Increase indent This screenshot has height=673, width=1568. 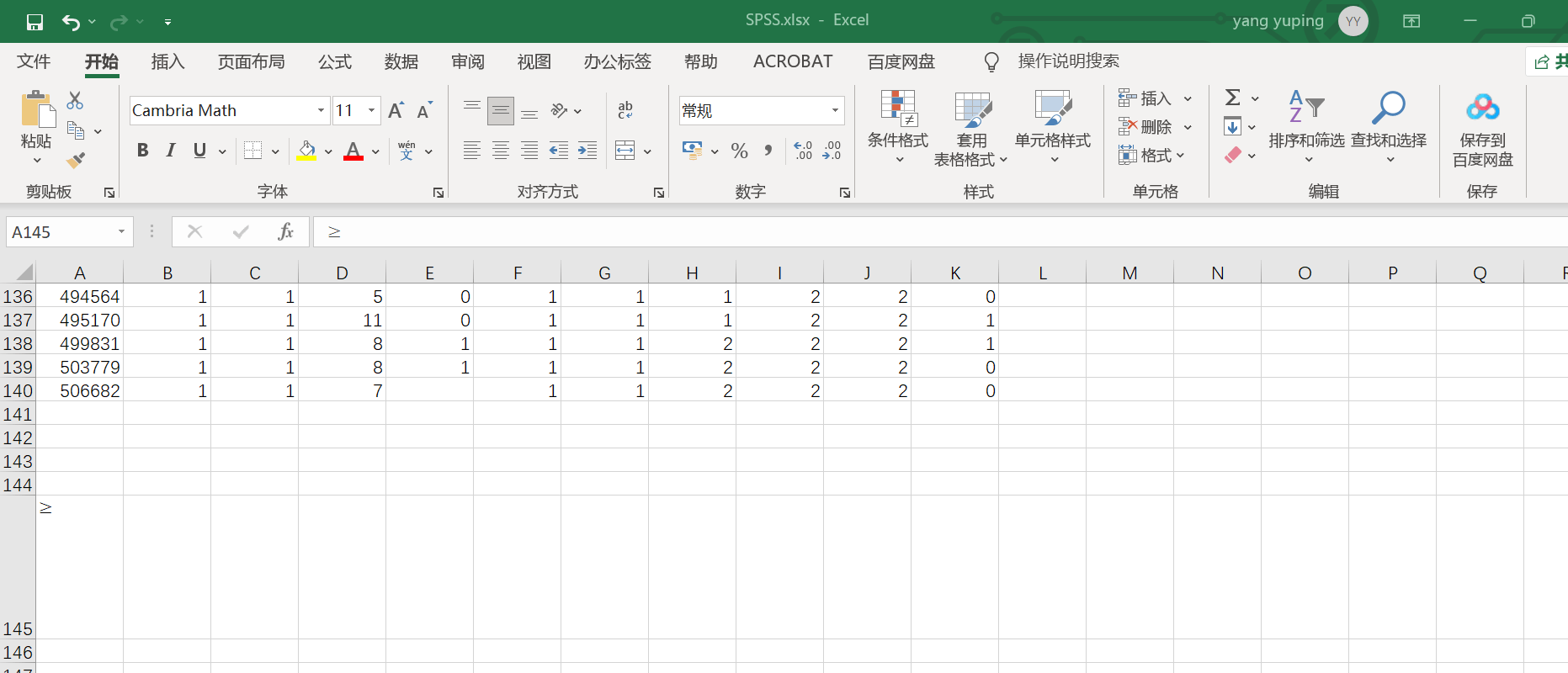pyautogui.click(x=587, y=151)
